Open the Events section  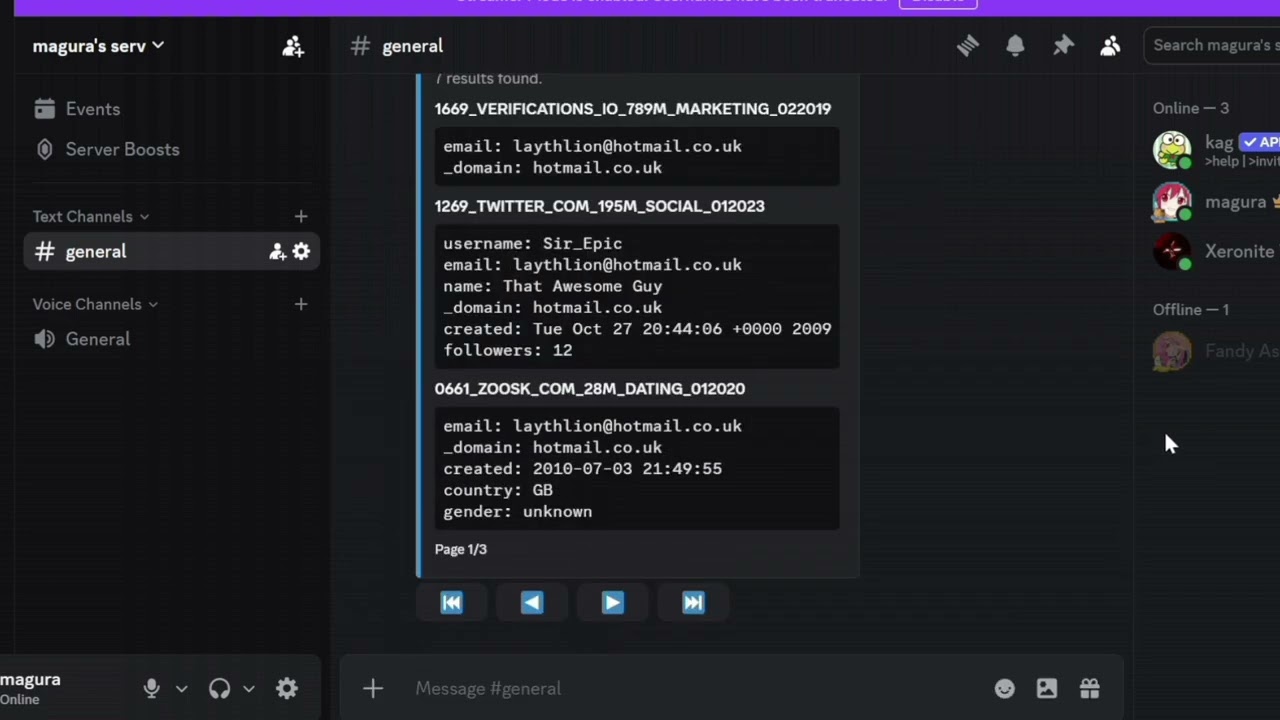(x=77, y=109)
